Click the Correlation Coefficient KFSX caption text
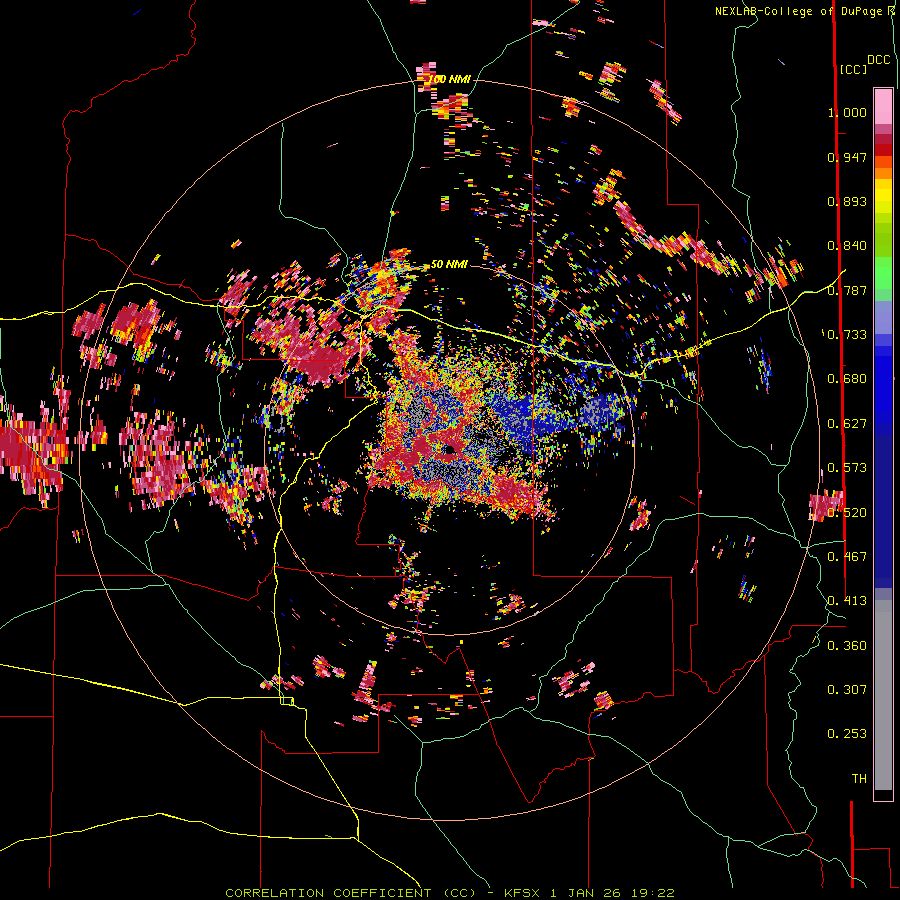The height and width of the screenshot is (900, 900). pyautogui.click(x=449, y=893)
